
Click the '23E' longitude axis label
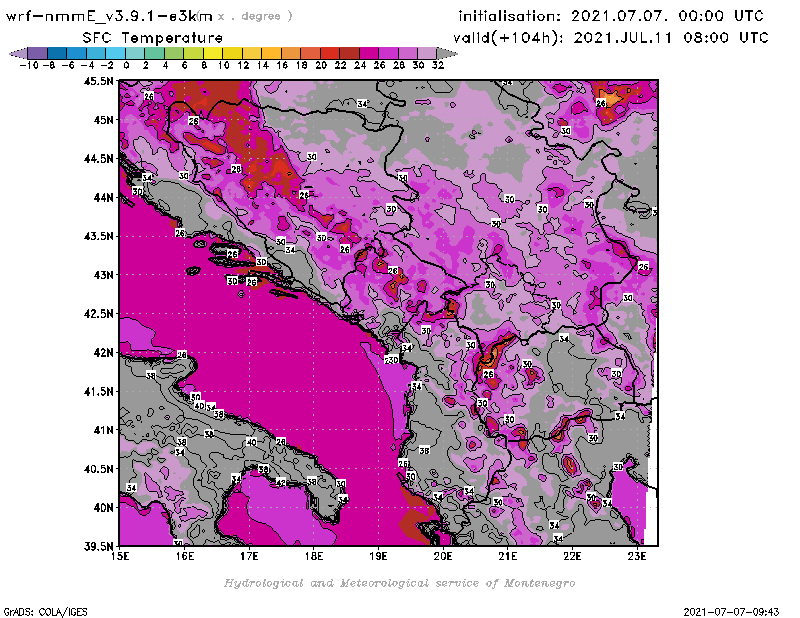(637, 556)
